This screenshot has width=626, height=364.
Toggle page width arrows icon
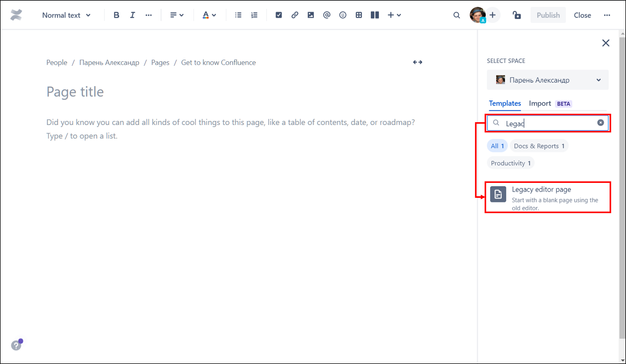418,62
